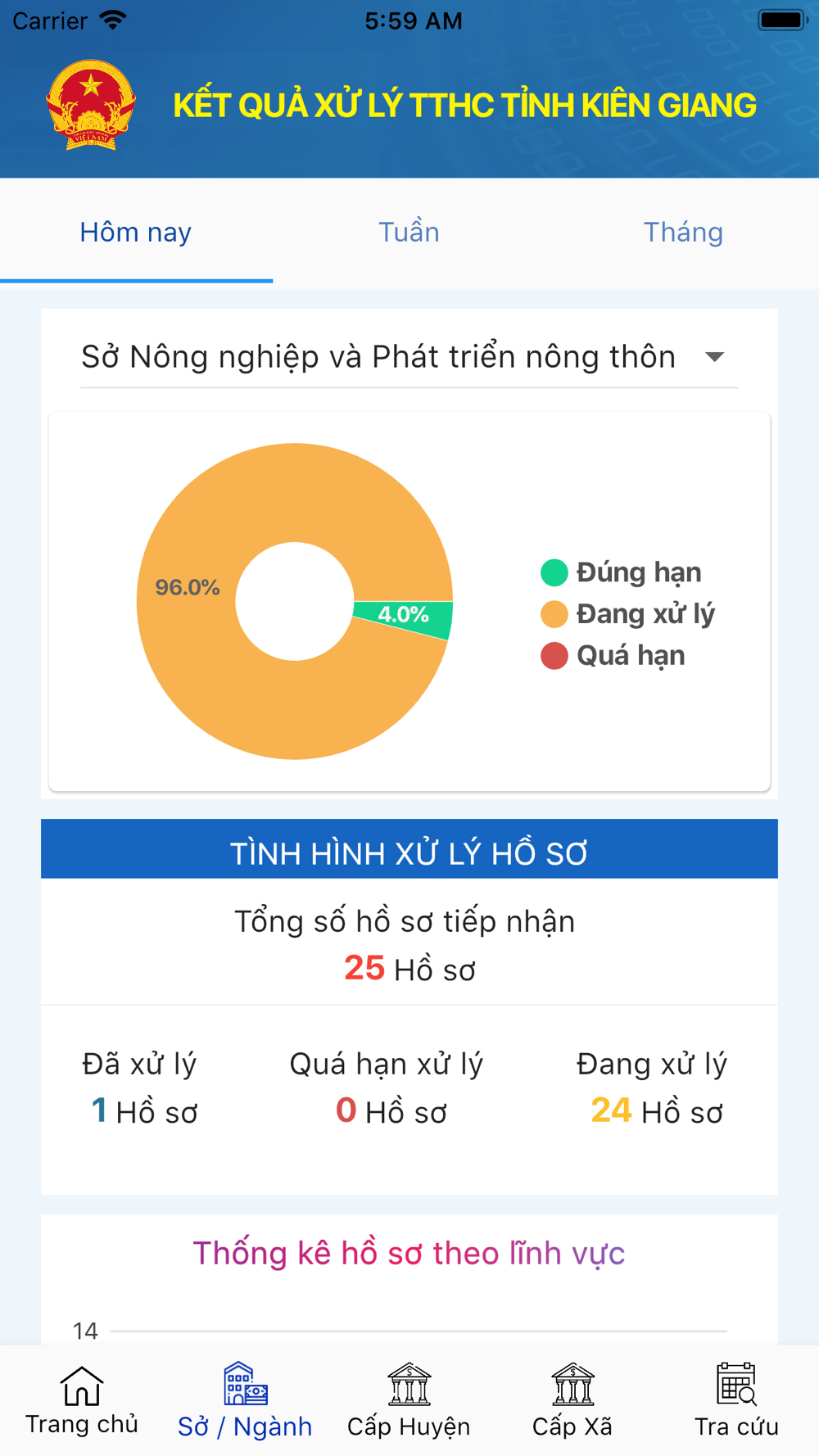This screenshot has width=819, height=1456.
Task: Tap the Wi-Fi status icon
Action: (x=112, y=20)
